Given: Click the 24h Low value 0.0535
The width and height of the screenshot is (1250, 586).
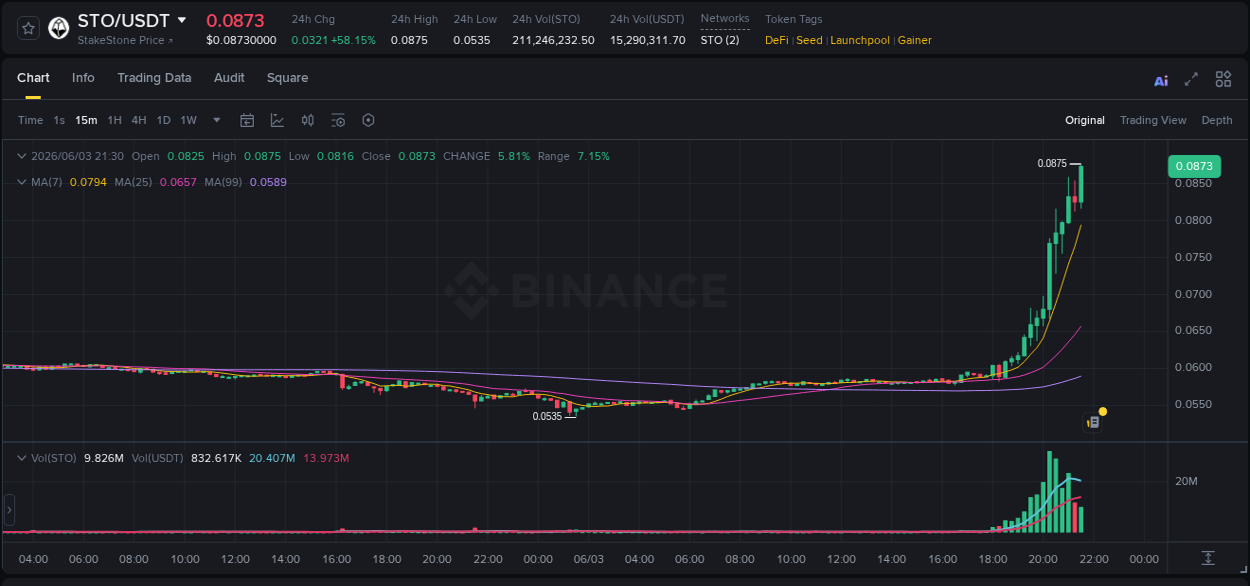Looking at the screenshot, I should click(x=471, y=40).
